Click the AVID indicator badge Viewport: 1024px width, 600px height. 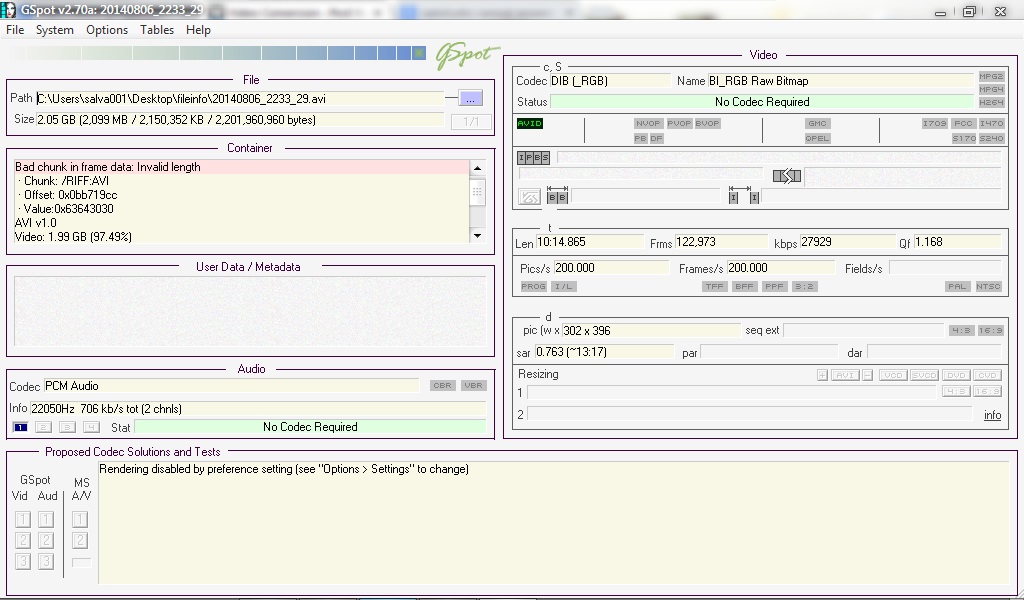[529, 124]
